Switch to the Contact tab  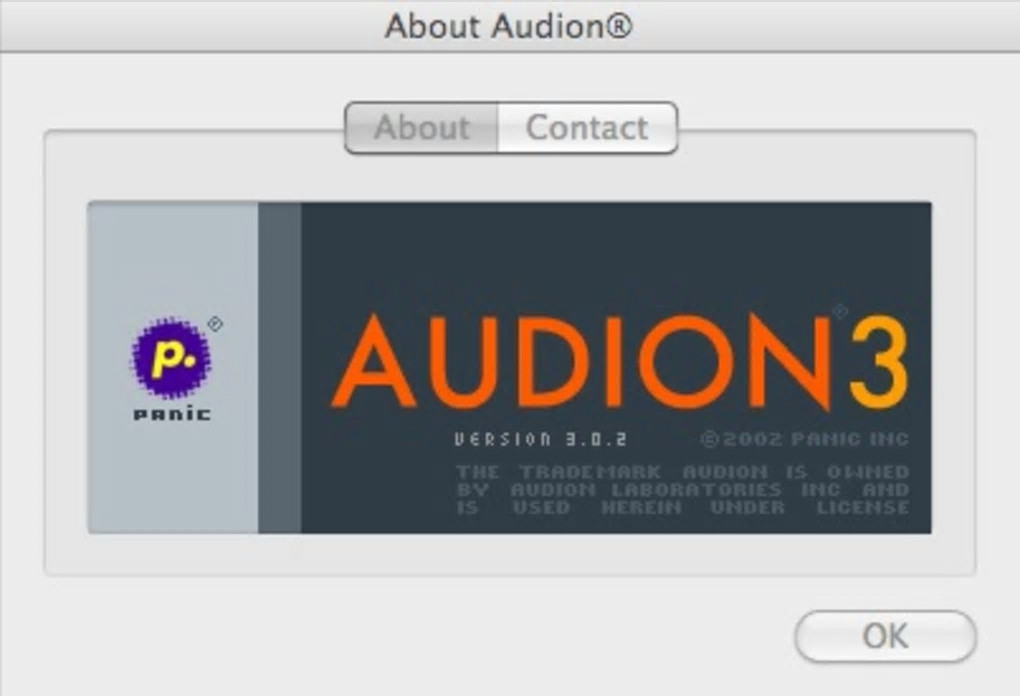pyautogui.click(x=587, y=127)
